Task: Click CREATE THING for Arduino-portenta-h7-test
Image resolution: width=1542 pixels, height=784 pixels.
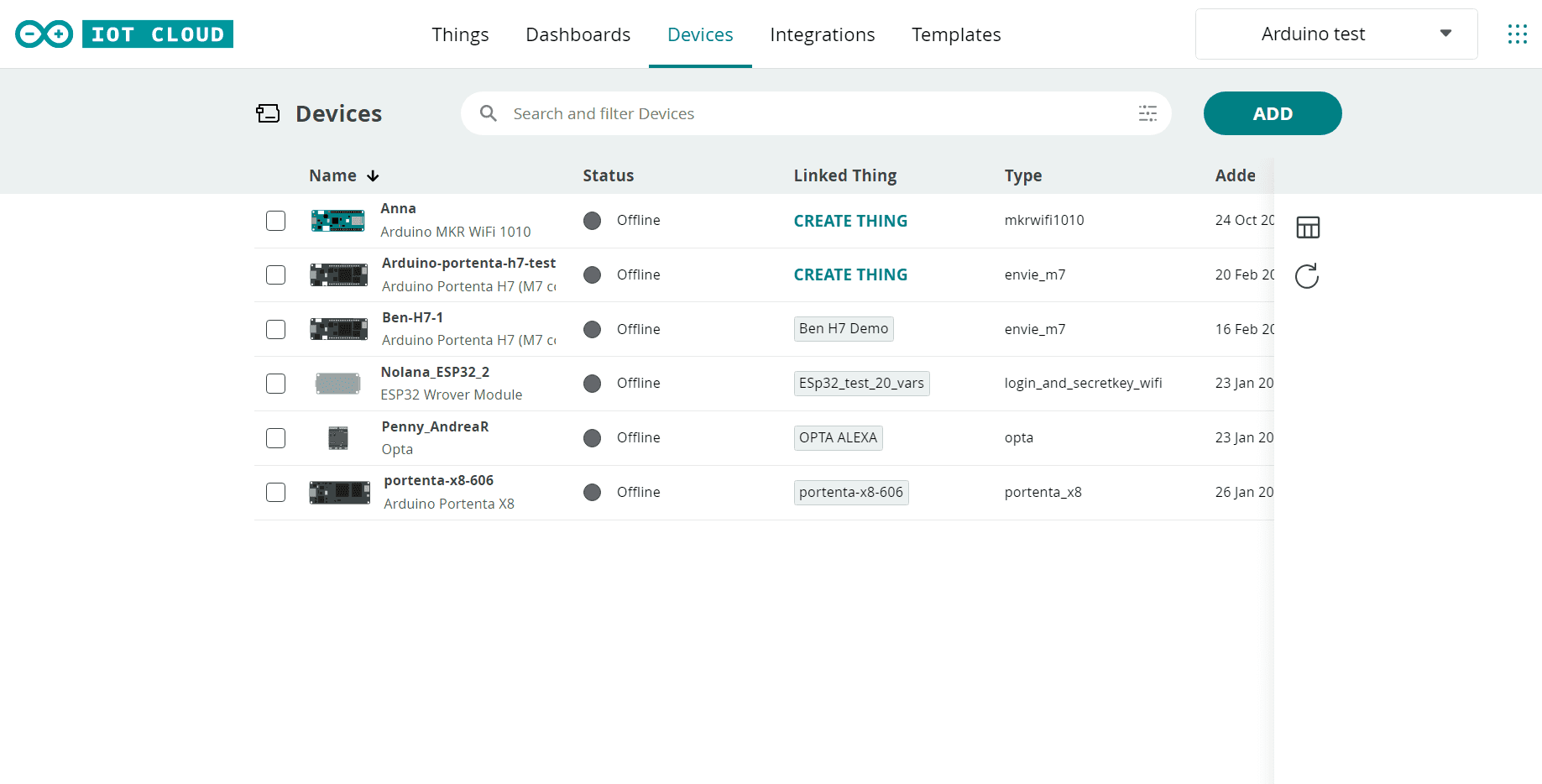Action: [850, 275]
